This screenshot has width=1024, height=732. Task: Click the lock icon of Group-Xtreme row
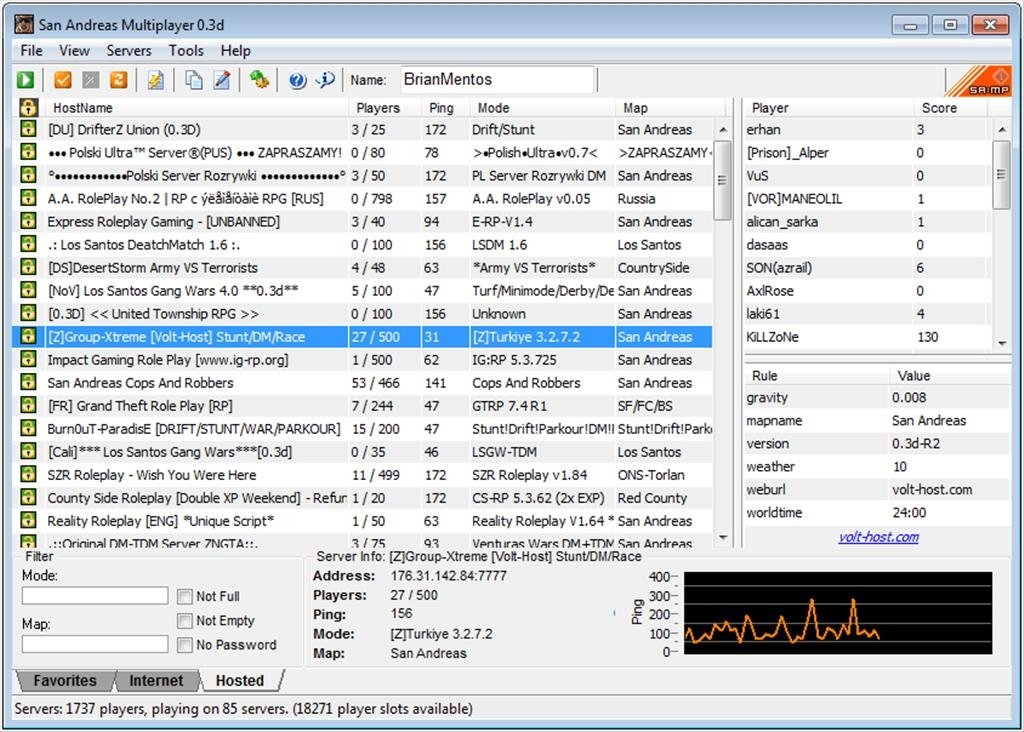[28, 336]
